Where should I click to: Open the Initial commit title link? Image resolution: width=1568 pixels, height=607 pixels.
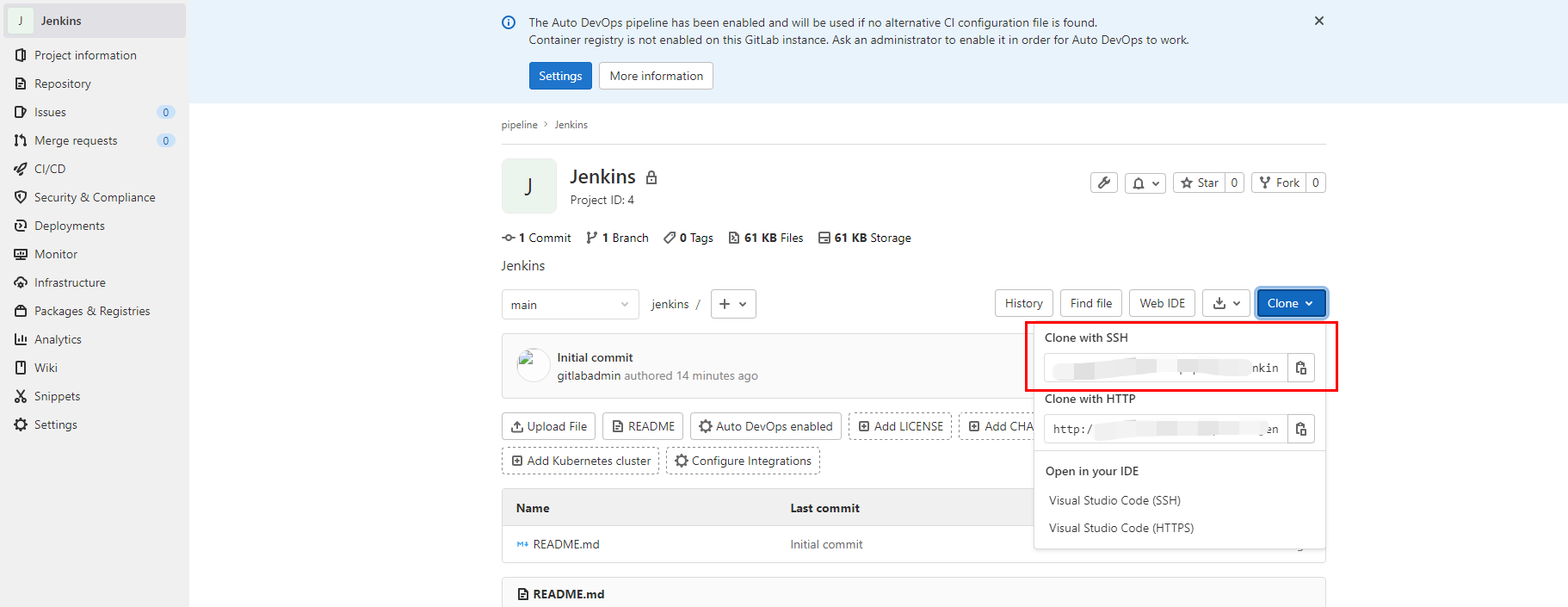(x=595, y=357)
